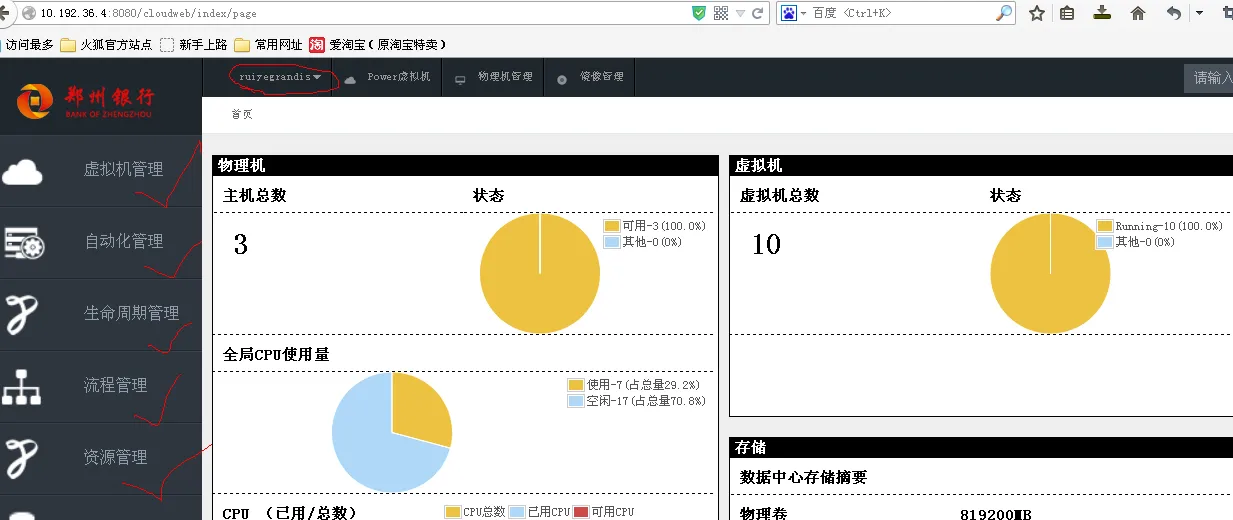
Task: Click the 物理机 panel header
Action: 465,166
